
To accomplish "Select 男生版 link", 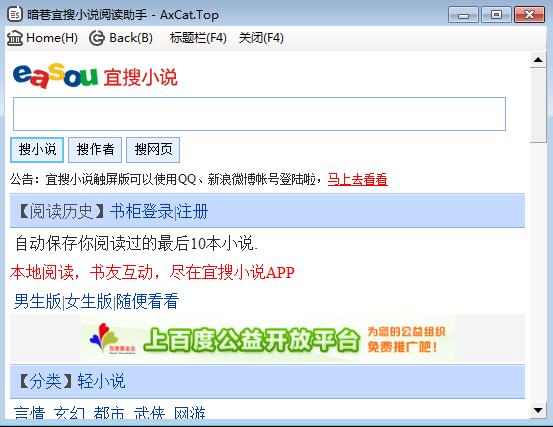I will pyautogui.click(x=38, y=301).
